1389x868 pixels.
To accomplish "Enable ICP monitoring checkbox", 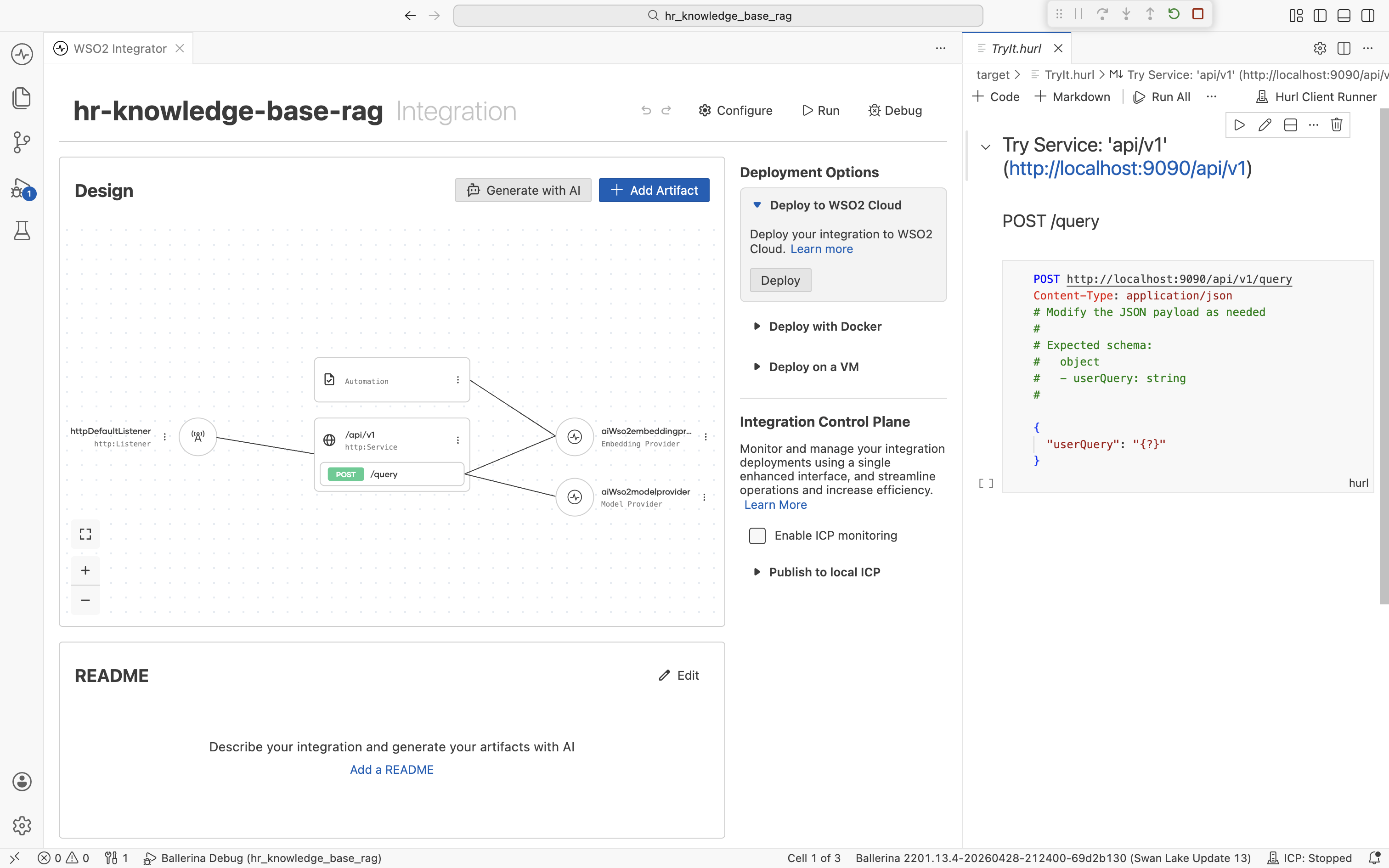I will click(757, 535).
